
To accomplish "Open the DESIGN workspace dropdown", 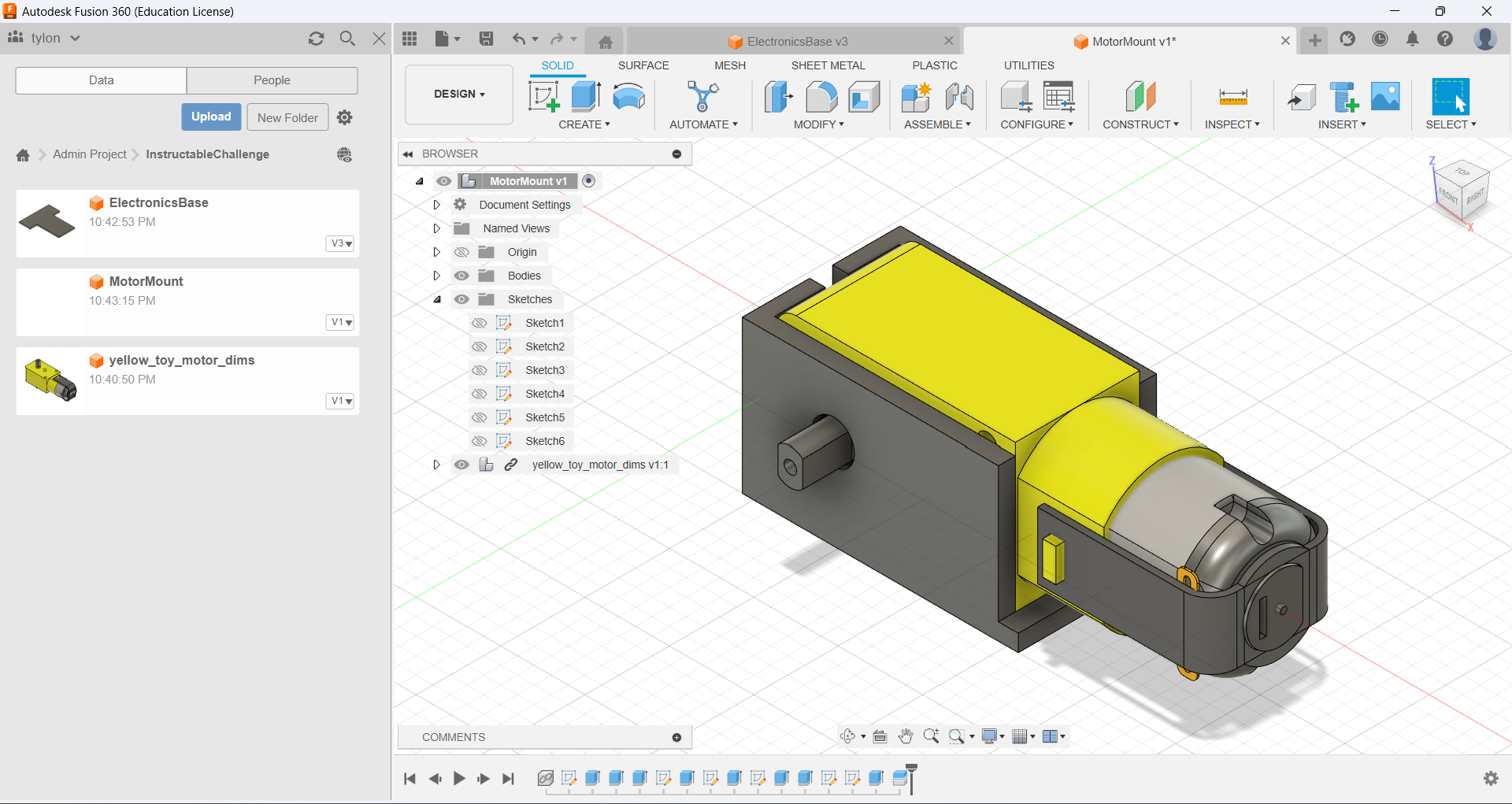I will [459, 94].
